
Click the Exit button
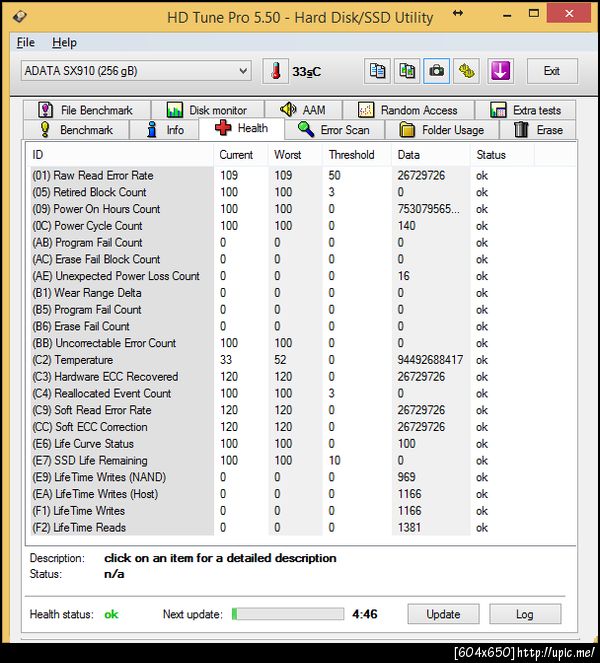pyautogui.click(x=552, y=71)
